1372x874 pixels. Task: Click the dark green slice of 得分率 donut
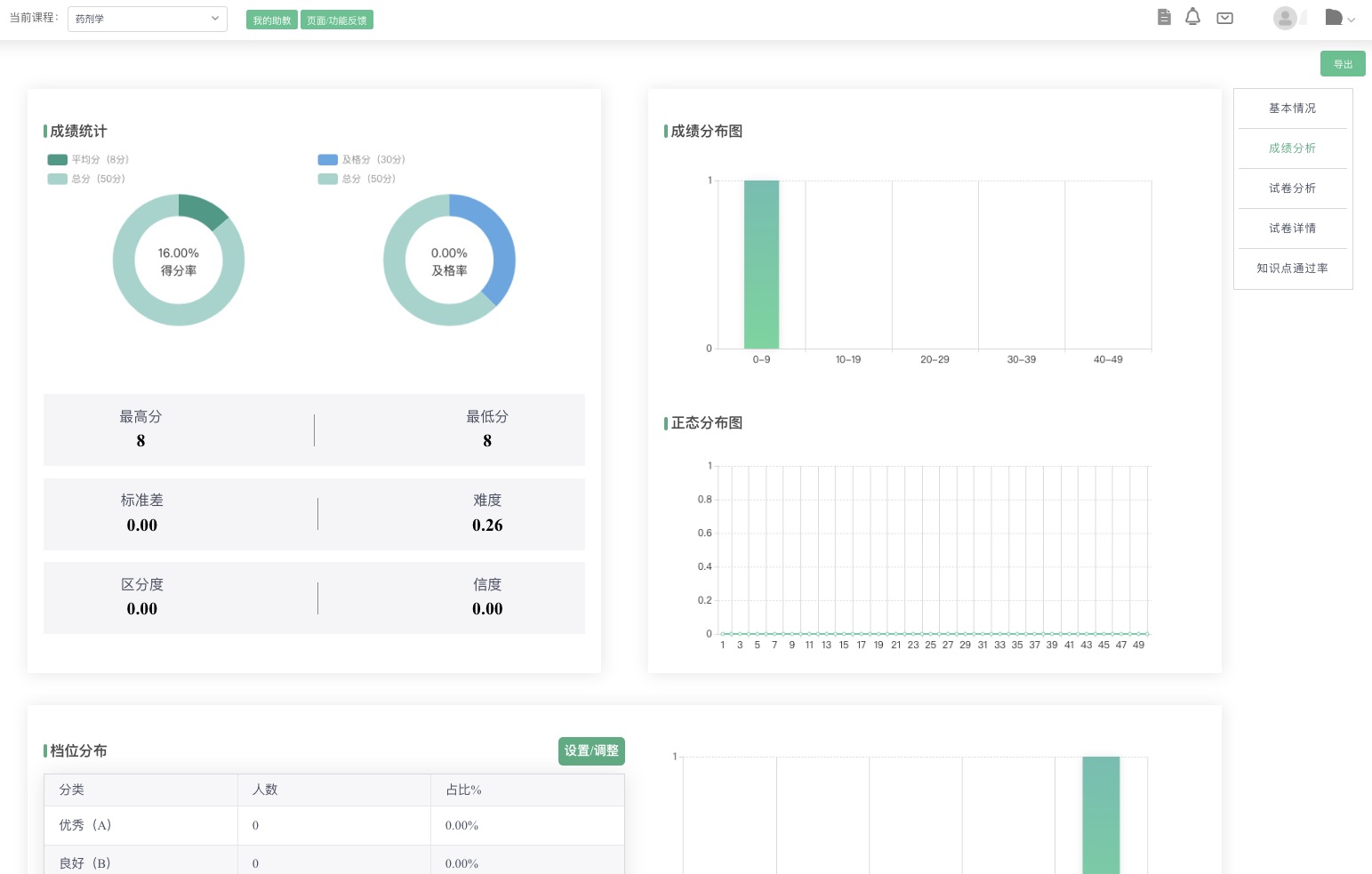(x=203, y=210)
